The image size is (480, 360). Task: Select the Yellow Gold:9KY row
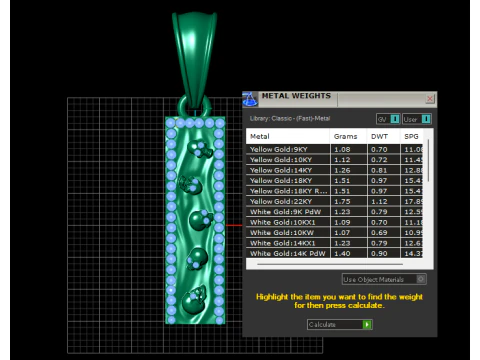pos(335,149)
